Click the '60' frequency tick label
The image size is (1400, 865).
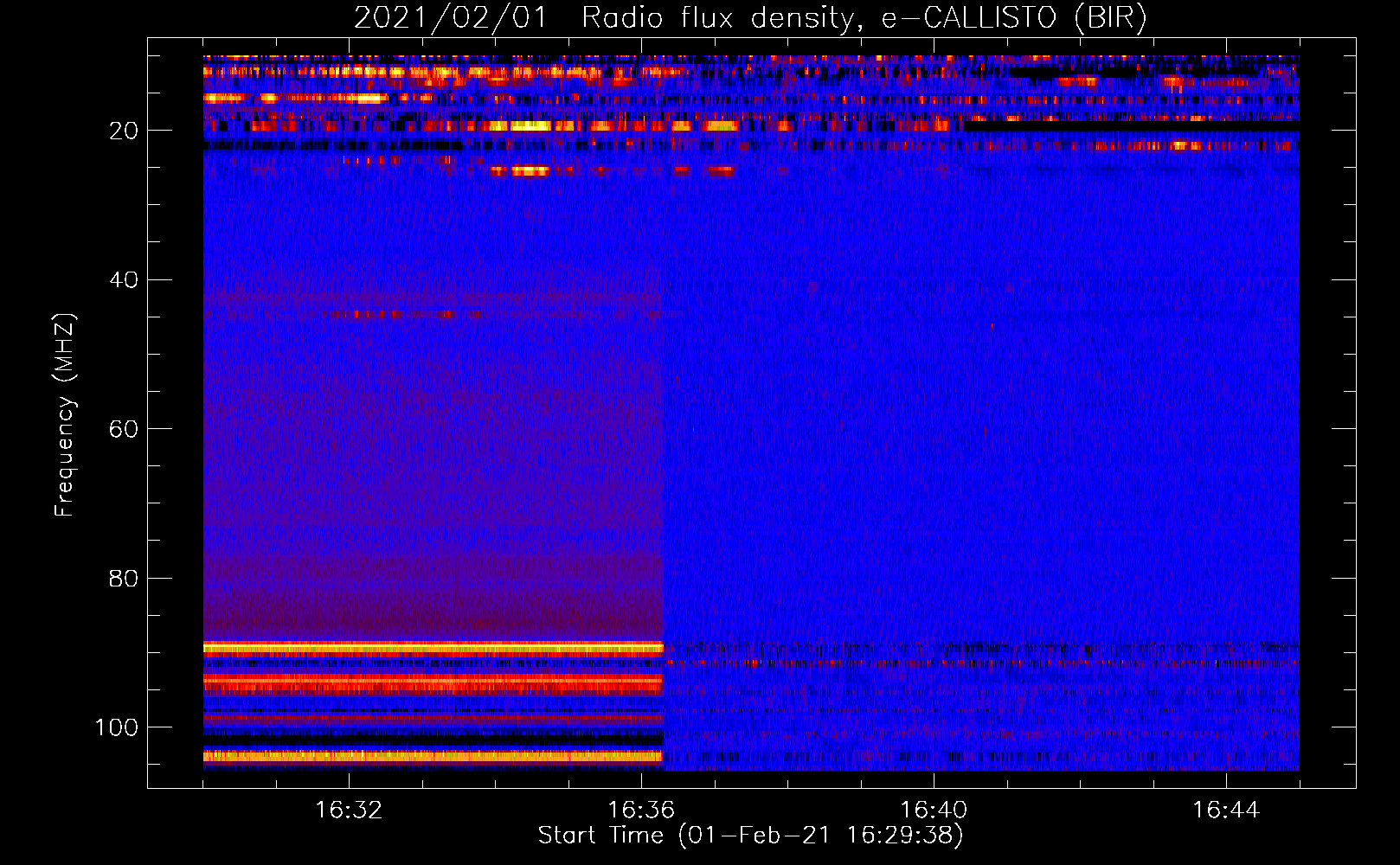tap(124, 429)
